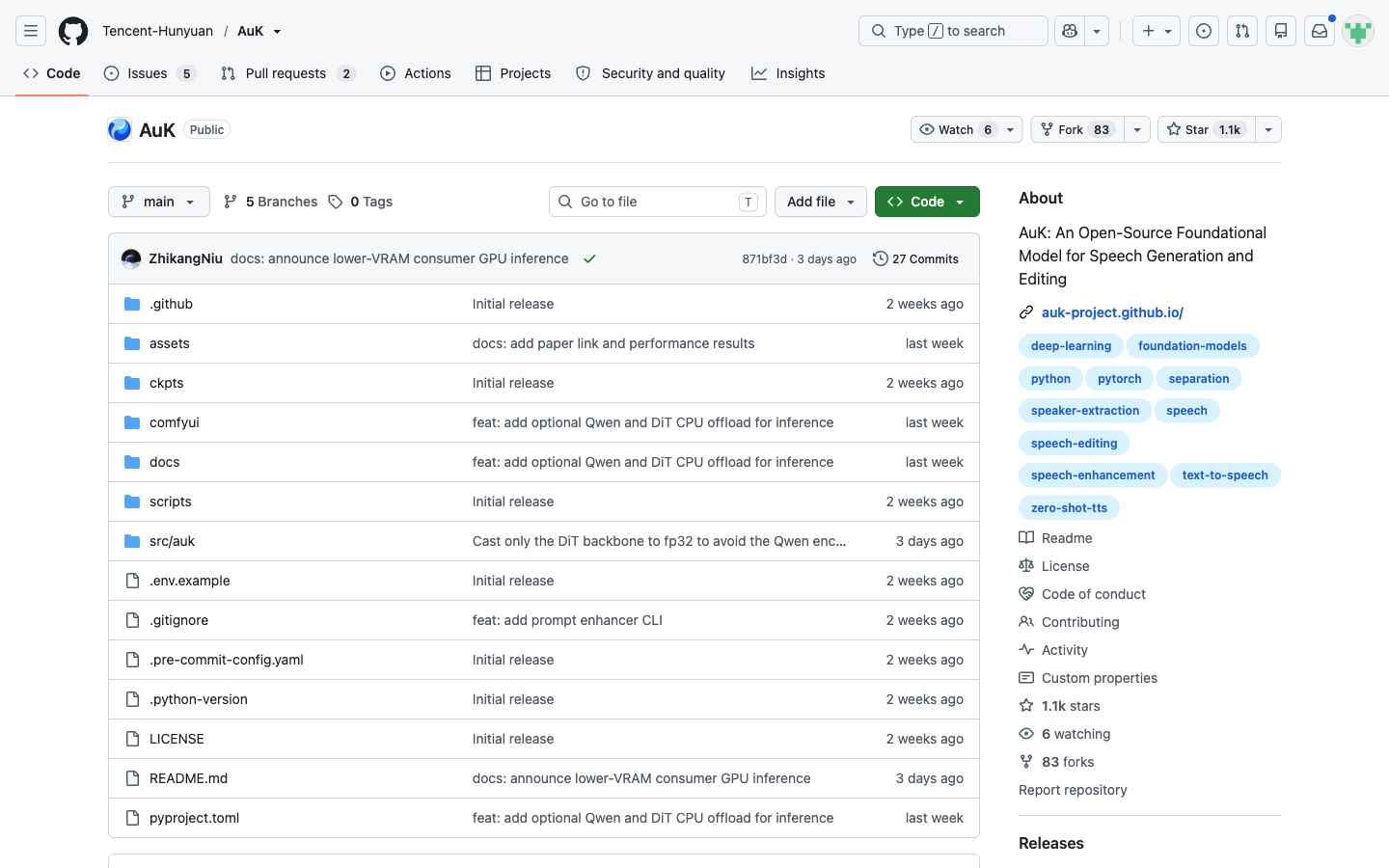Click ZhikangNiu's avatar in the commit bar
This screenshot has width=1389, height=868.
pos(131,258)
